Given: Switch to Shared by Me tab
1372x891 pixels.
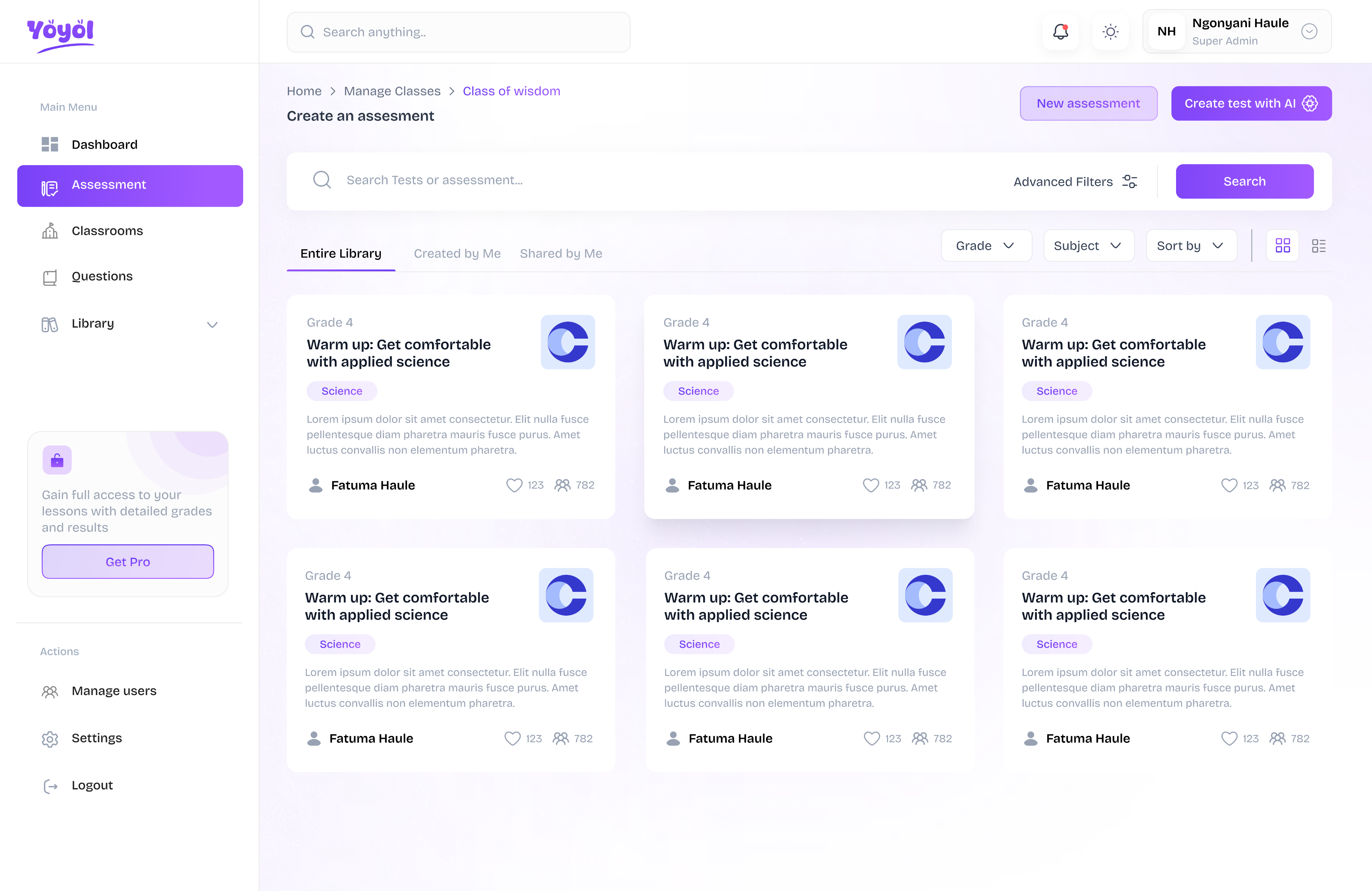Looking at the screenshot, I should (x=561, y=254).
